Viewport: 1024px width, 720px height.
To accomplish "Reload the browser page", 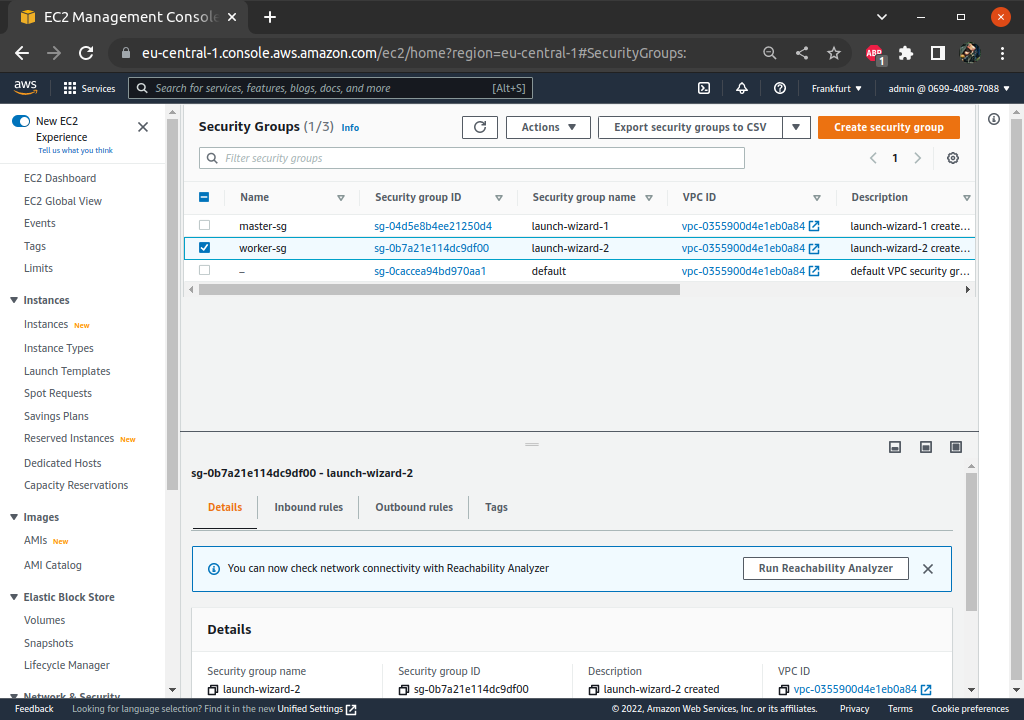I will point(86,54).
